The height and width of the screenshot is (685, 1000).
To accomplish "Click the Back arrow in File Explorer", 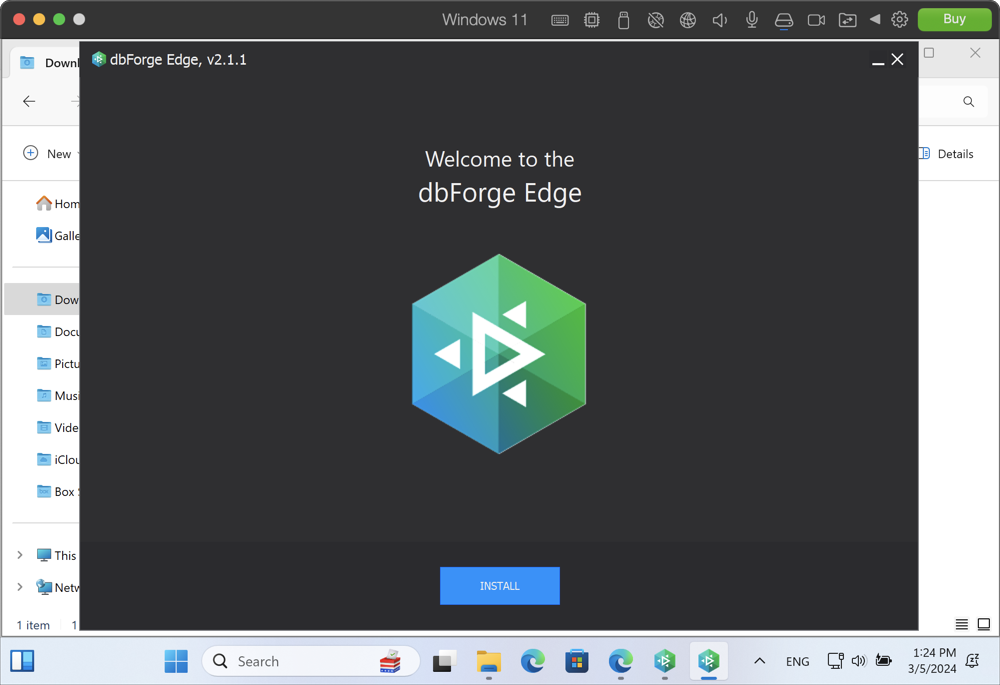I will click(x=29, y=101).
